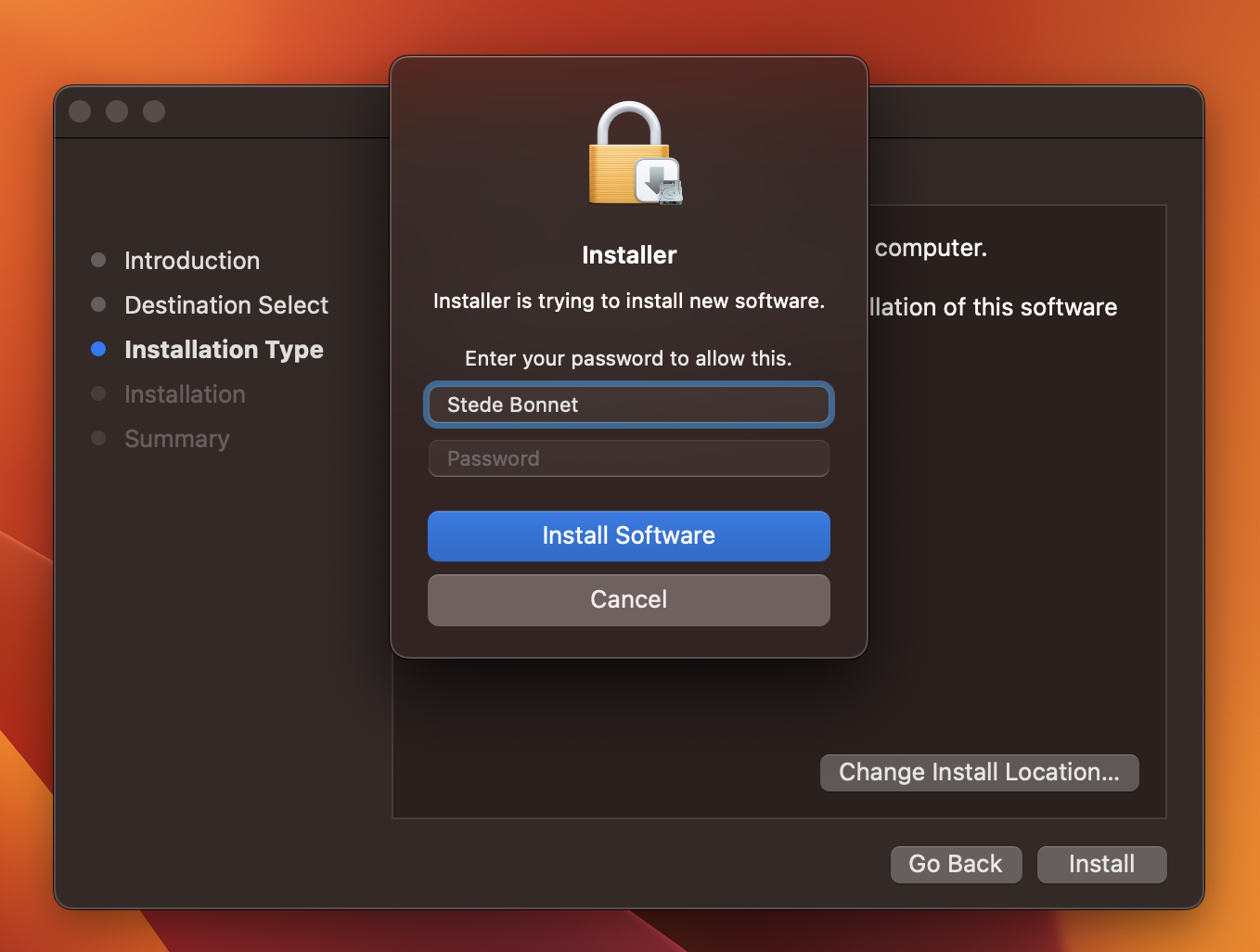Click the Summary step label
1260x952 pixels.
tap(176, 439)
